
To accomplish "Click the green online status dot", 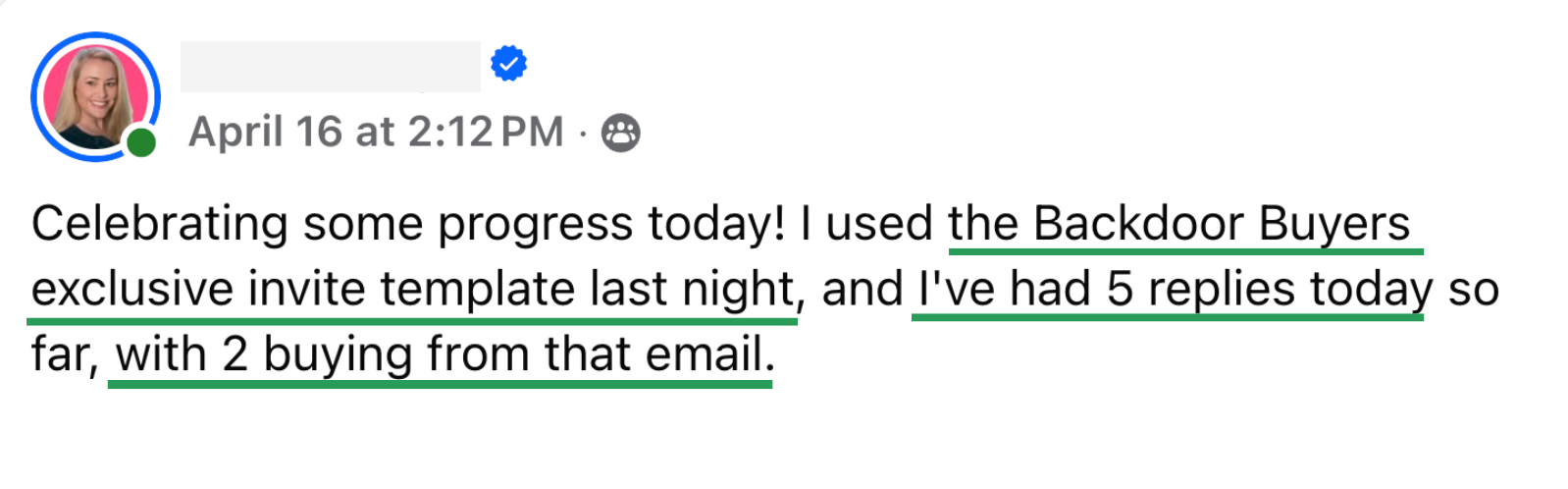I will (x=141, y=143).
